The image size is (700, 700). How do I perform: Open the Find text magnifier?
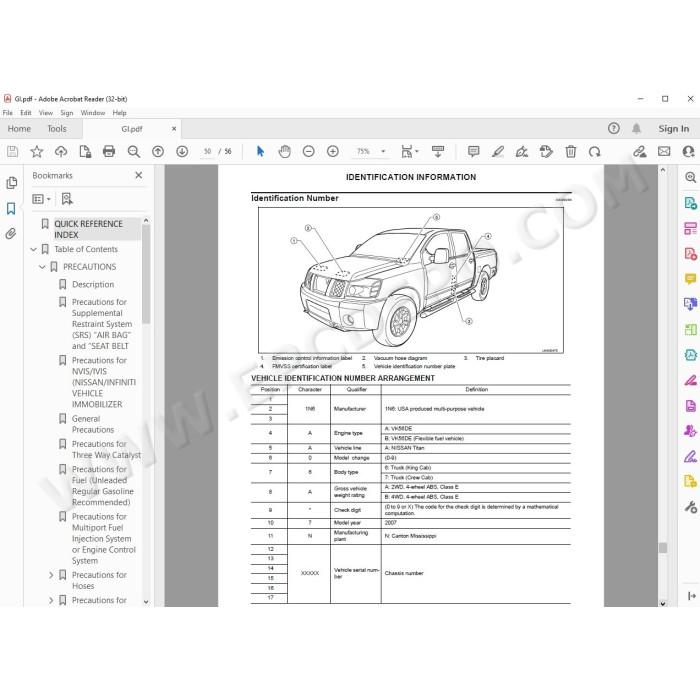[133, 152]
